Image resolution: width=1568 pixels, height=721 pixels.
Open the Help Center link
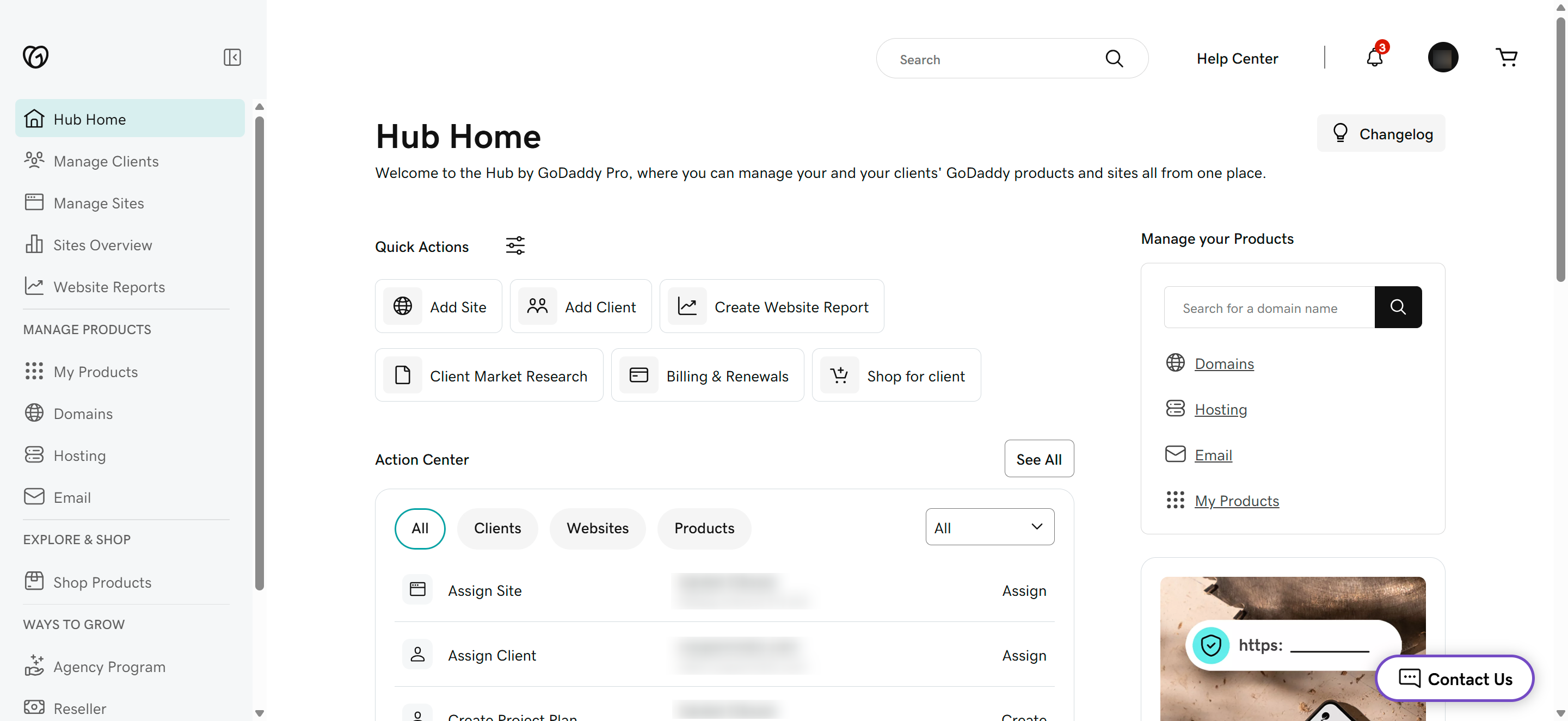tap(1237, 58)
